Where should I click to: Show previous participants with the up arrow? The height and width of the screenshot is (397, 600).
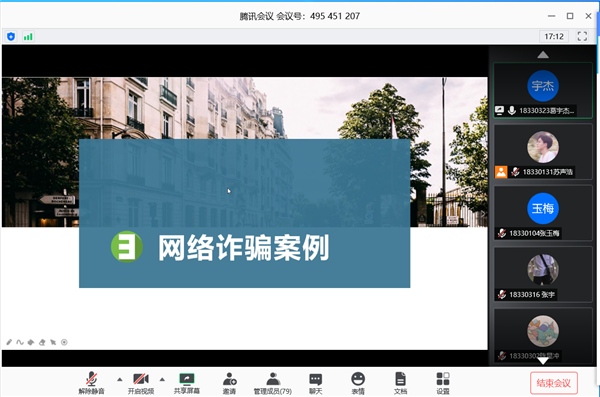point(543,55)
